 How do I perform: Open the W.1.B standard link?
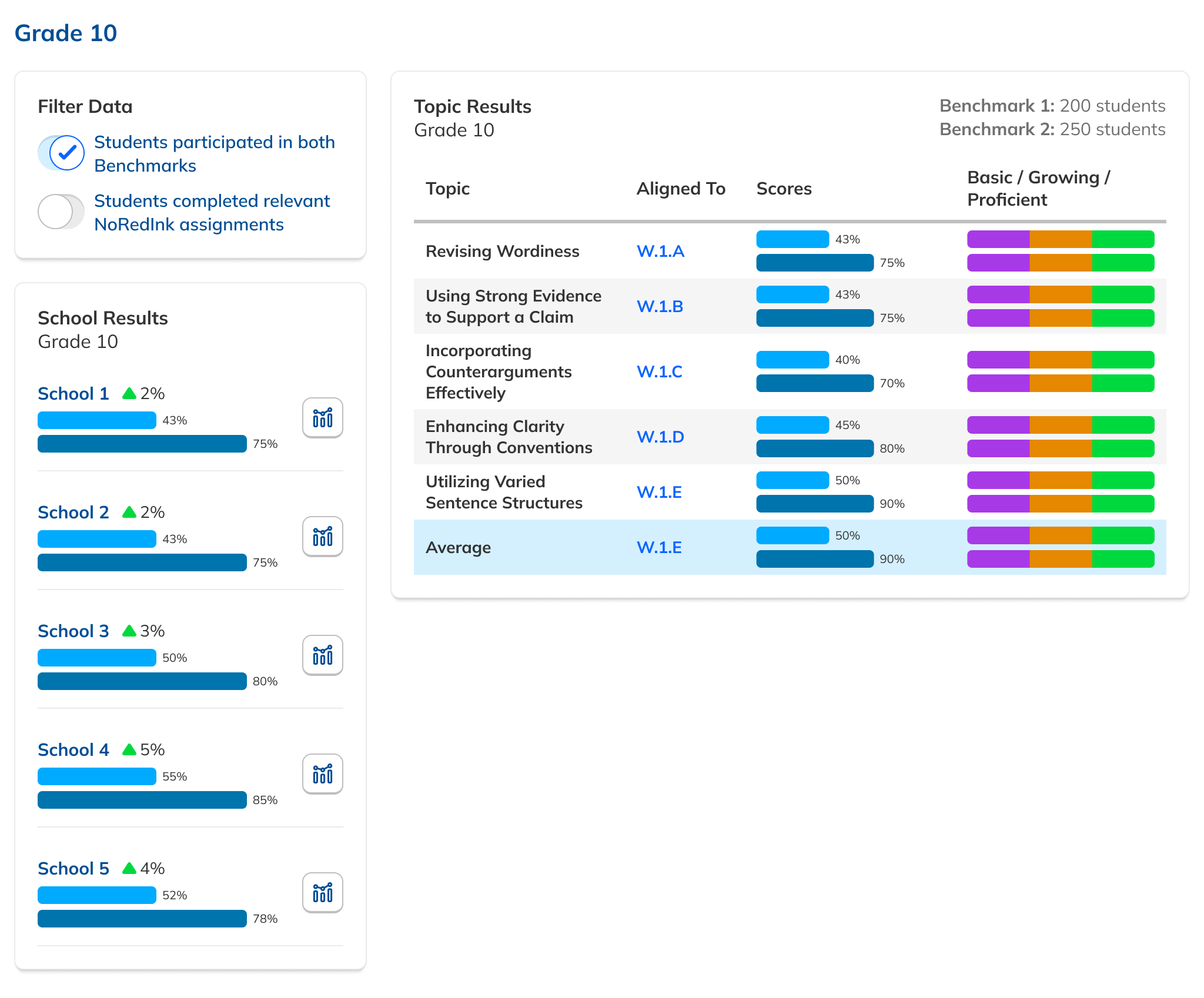click(x=660, y=307)
